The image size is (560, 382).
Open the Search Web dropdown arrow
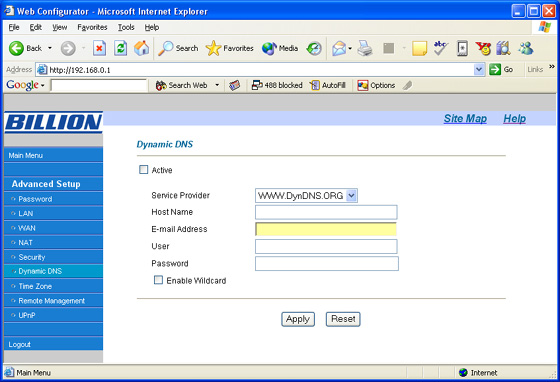pyautogui.click(x=217, y=85)
